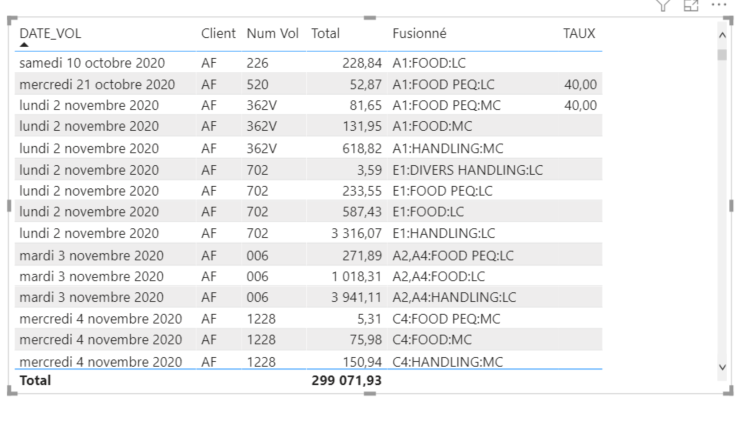Click the DATE_VOL ascending sort arrow
This screenshot has width=751, height=432.
click(x=24, y=45)
